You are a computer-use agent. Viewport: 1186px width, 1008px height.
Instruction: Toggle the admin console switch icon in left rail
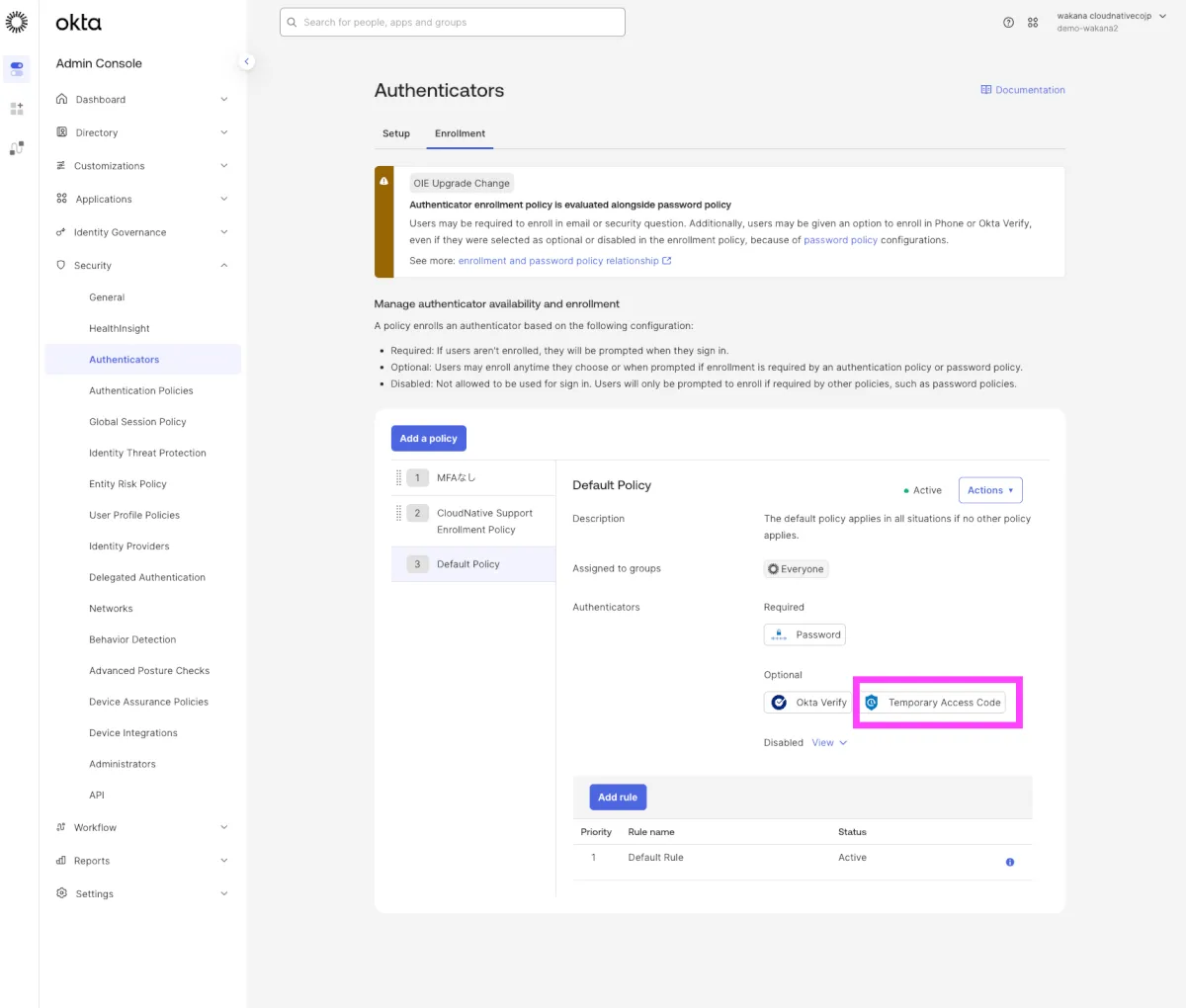click(x=17, y=69)
